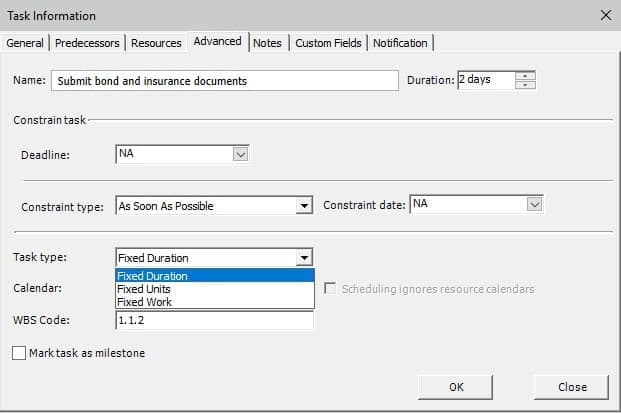Open the Notes tab
Viewport: 621px width, 413px height.
[x=267, y=43]
